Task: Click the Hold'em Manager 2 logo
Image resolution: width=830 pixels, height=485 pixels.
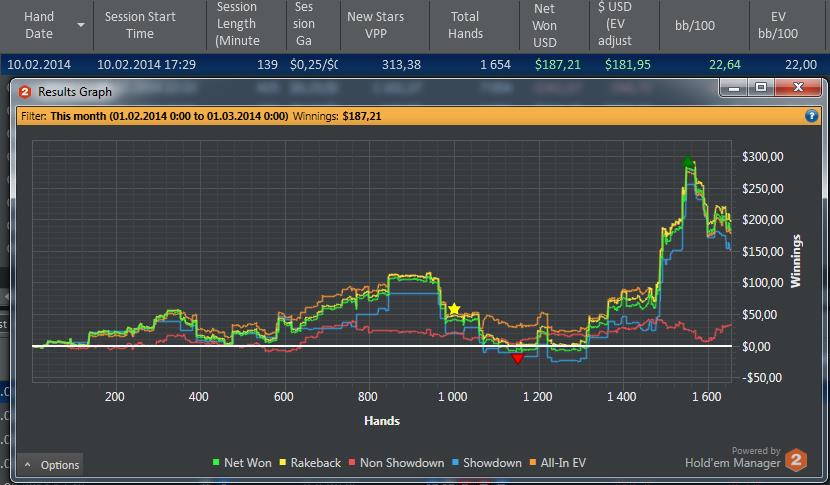Action: pos(796,460)
